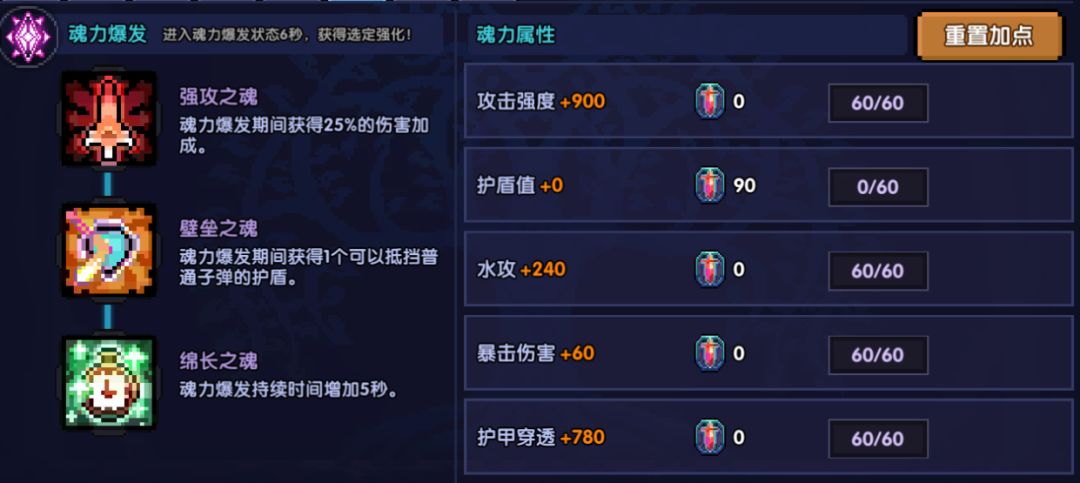Open the 魂力属性 panel header
The height and width of the screenshot is (483, 1080).
tap(516, 35)
